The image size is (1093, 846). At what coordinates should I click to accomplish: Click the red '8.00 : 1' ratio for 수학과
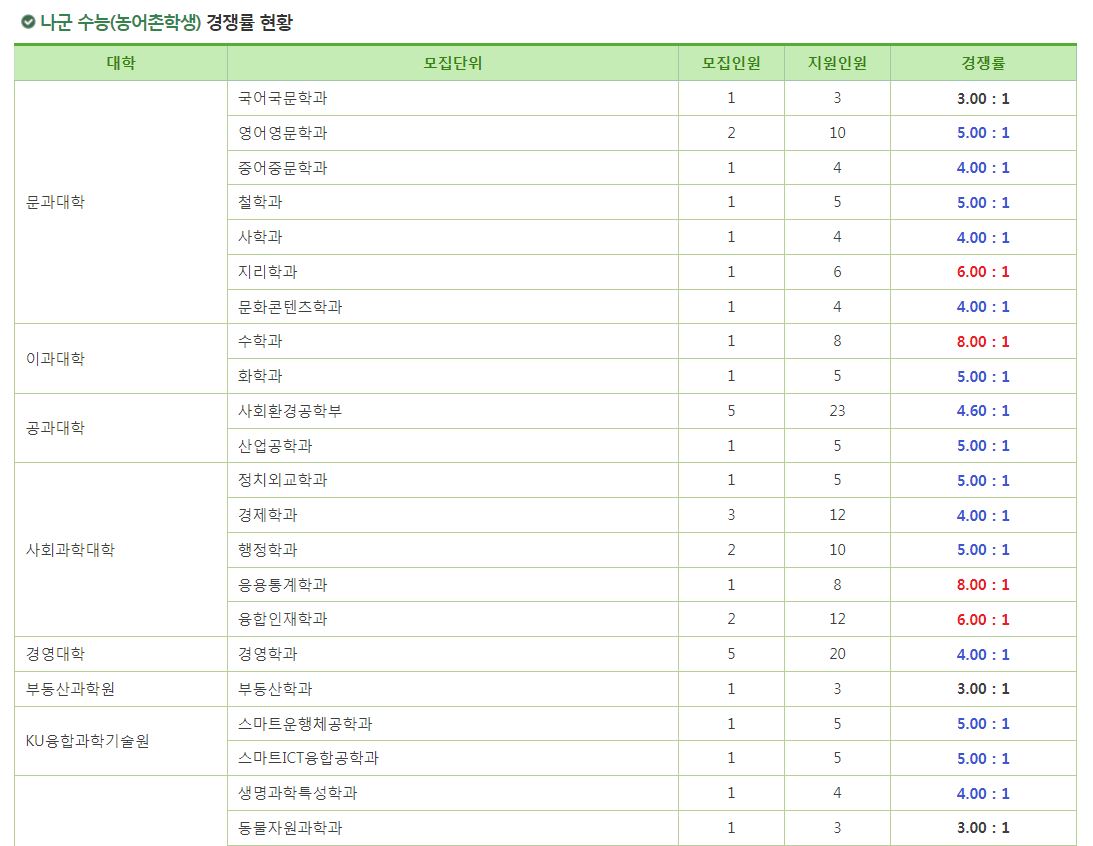tap(983, 341)
